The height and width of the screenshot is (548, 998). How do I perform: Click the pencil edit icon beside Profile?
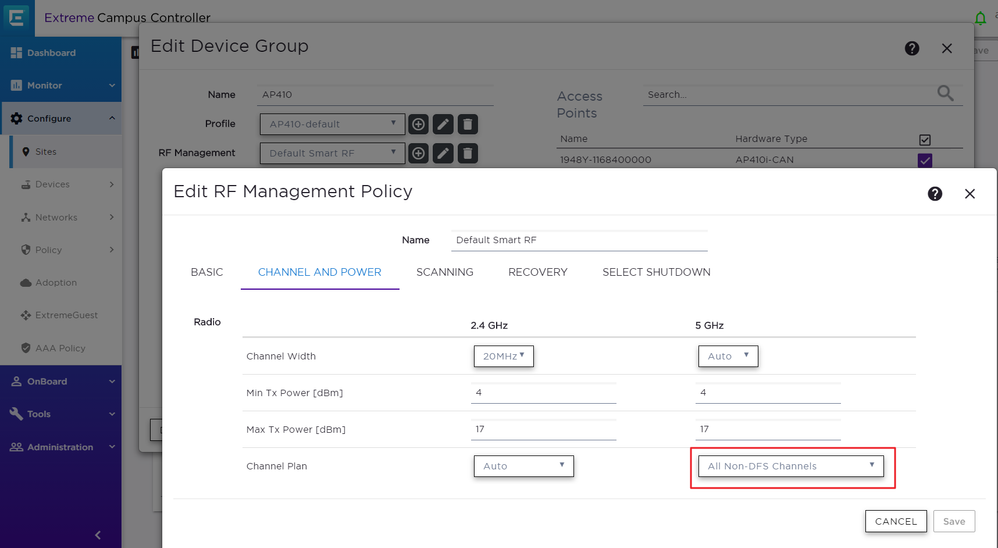click(x=443, y=124)
